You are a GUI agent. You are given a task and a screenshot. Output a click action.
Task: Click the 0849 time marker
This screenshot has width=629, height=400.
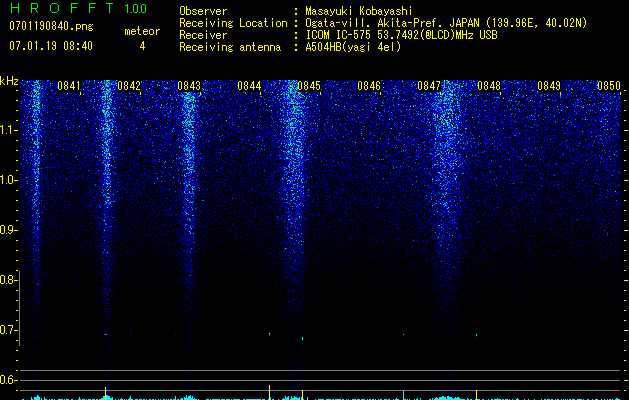click(x=549, y=86)
